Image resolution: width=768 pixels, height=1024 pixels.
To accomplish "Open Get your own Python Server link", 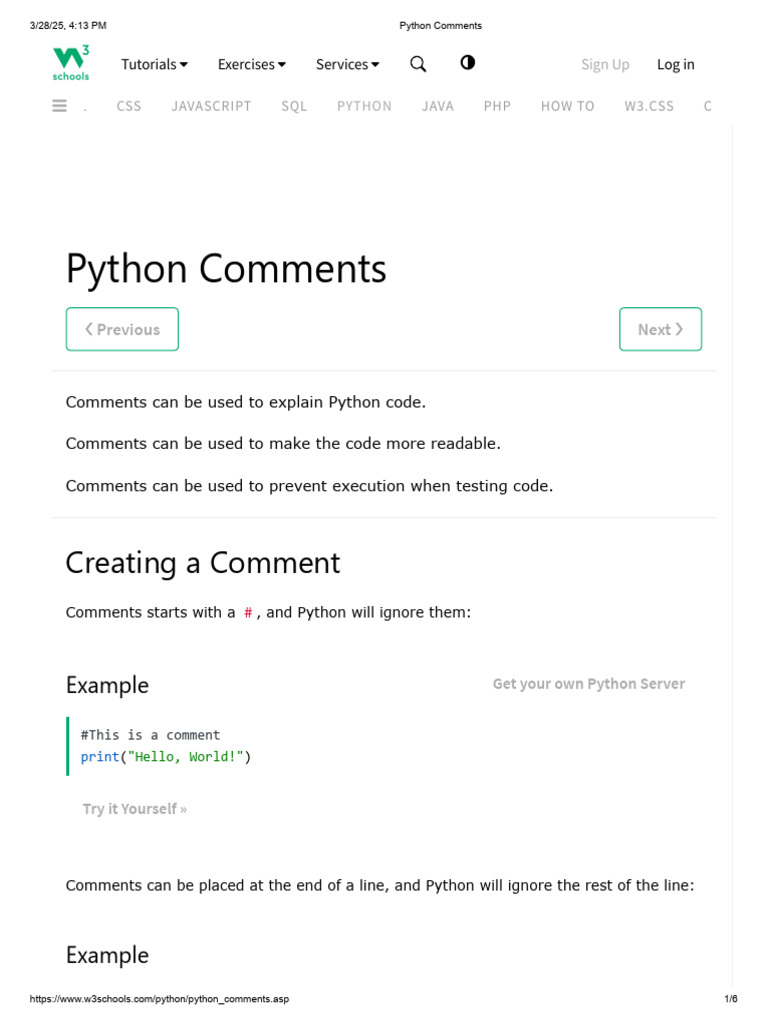I will point(588,684).
